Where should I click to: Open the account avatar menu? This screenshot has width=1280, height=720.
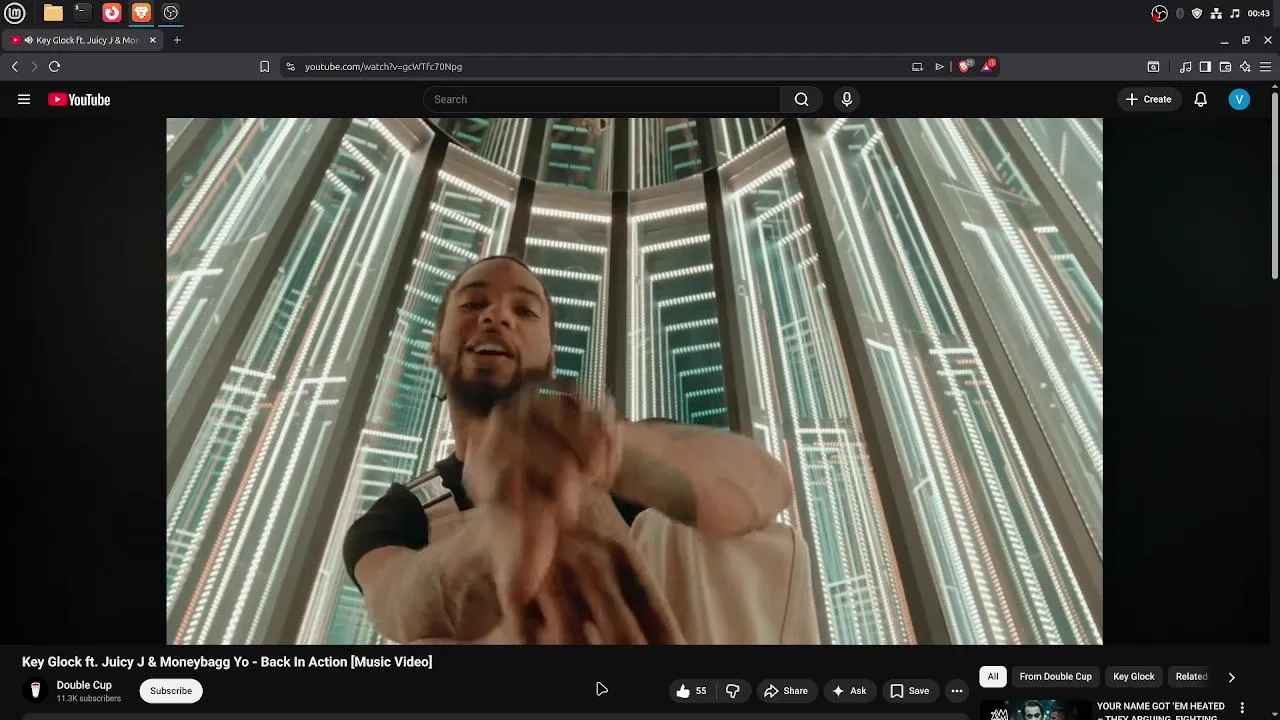pos(1239,99)
